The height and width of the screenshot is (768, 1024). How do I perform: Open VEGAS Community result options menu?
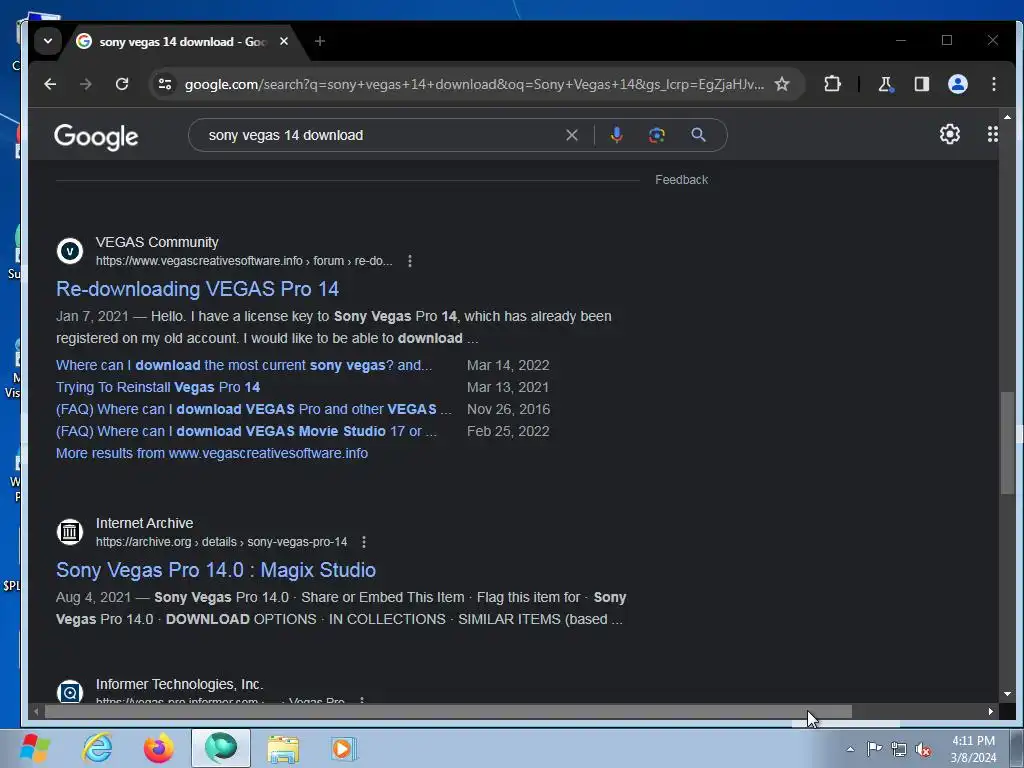[409, 261]
